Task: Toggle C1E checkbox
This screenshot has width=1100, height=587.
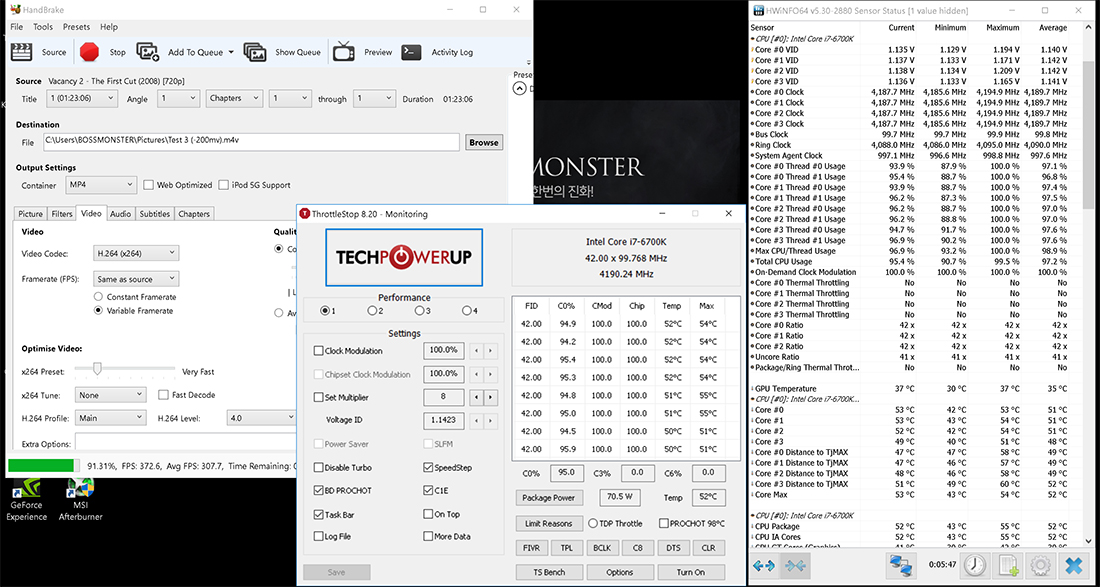Action: pyautogui.click(x=428, y=491)
